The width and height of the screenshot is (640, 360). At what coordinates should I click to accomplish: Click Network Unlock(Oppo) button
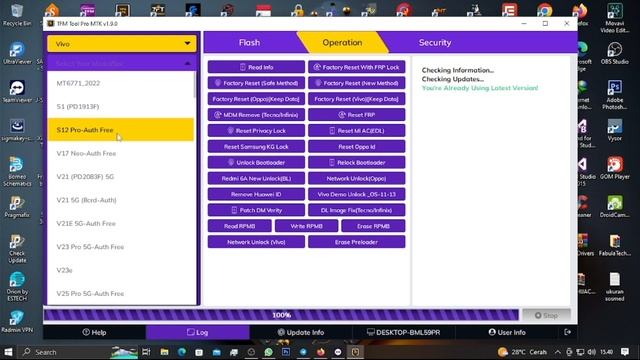pyautogui.click(x=357, y=178)
